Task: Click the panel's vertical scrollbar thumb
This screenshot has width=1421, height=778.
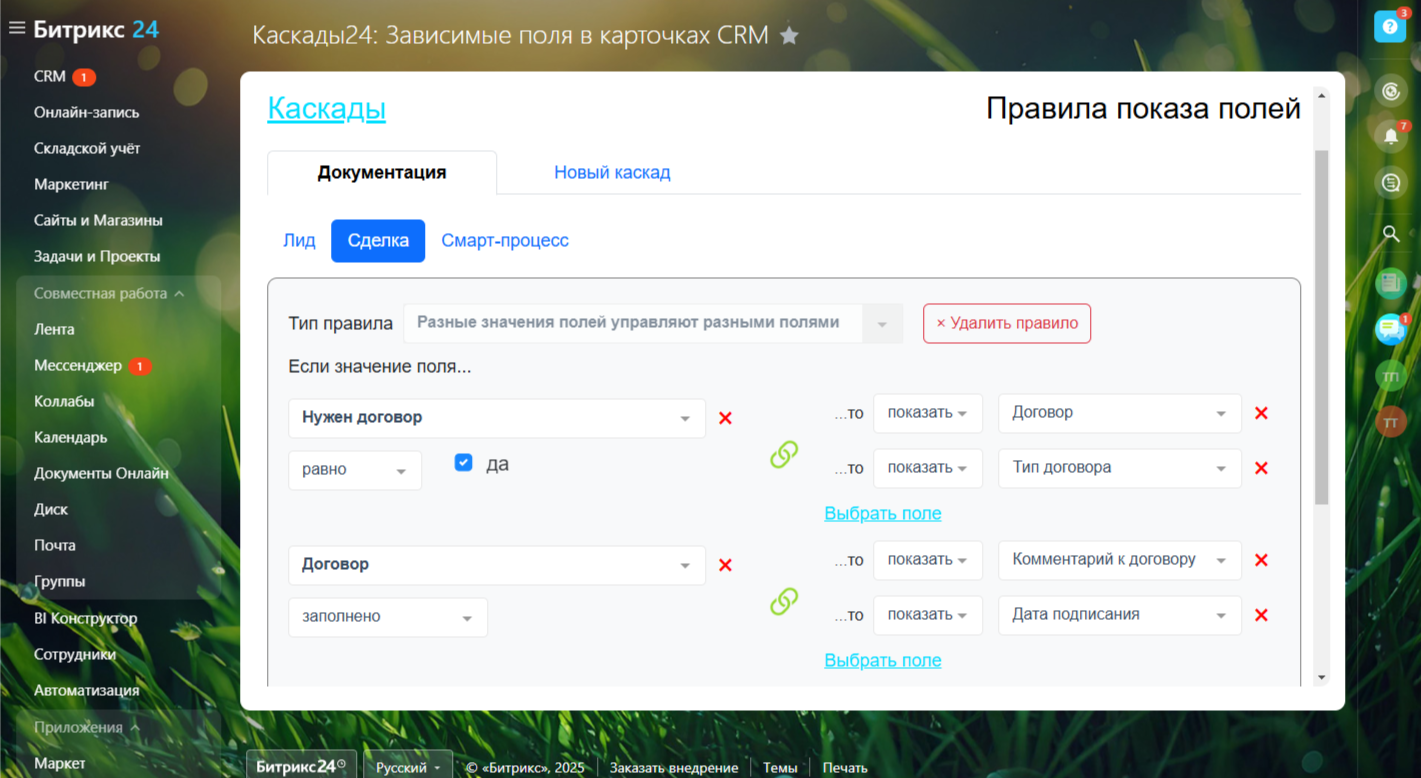Action: click(1321, 328)
